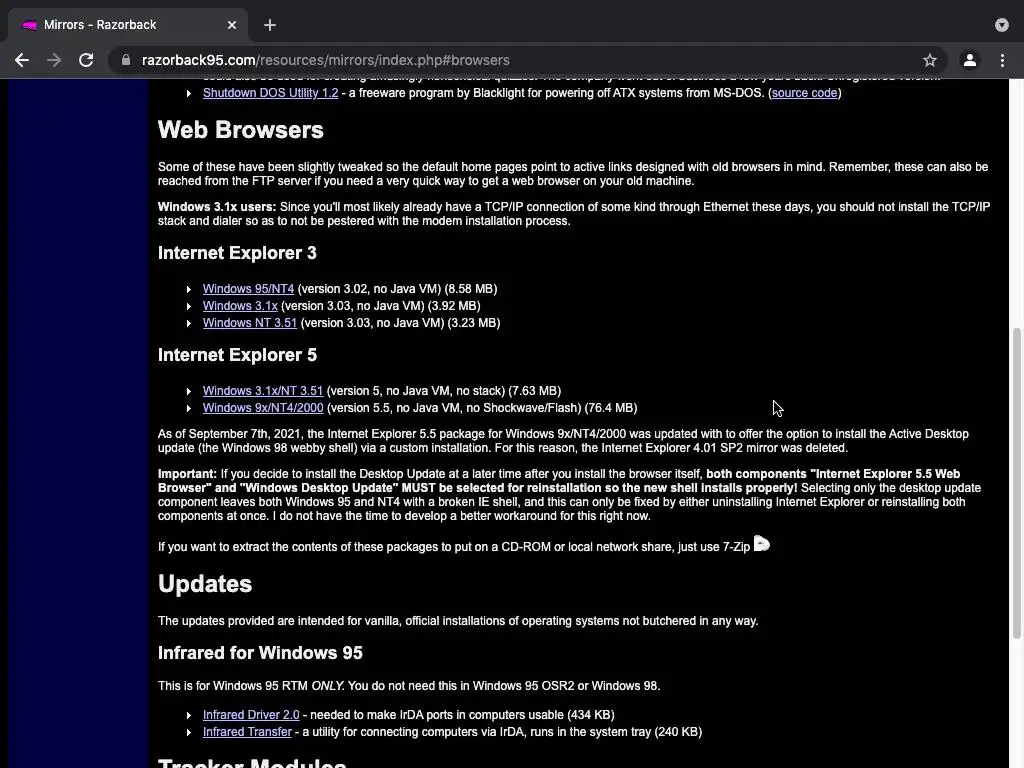Click the browser forward arrow
The width and height of the screenshot is (1024, 768).
coord(54,60)
